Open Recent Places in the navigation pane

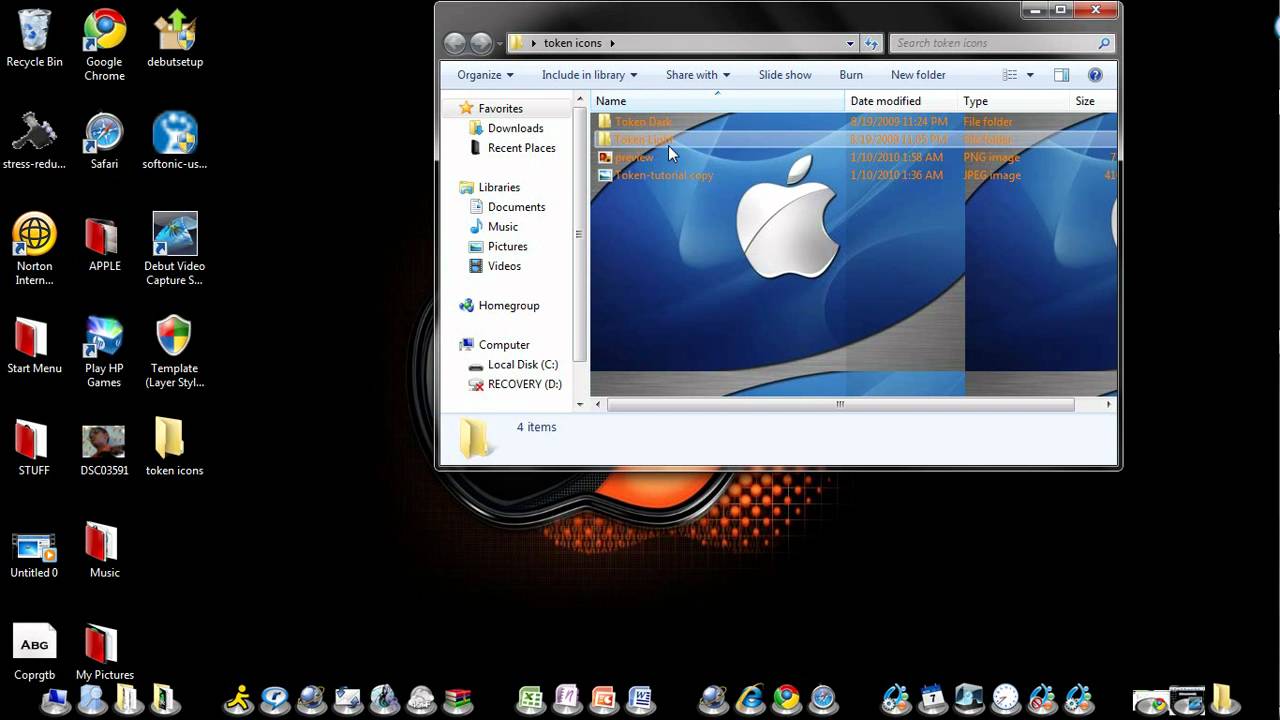click(521, 148)
